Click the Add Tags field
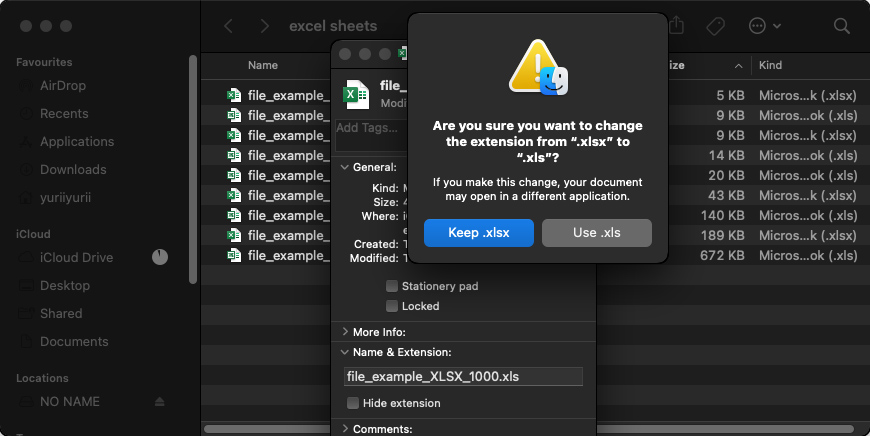 coord(371,136)
